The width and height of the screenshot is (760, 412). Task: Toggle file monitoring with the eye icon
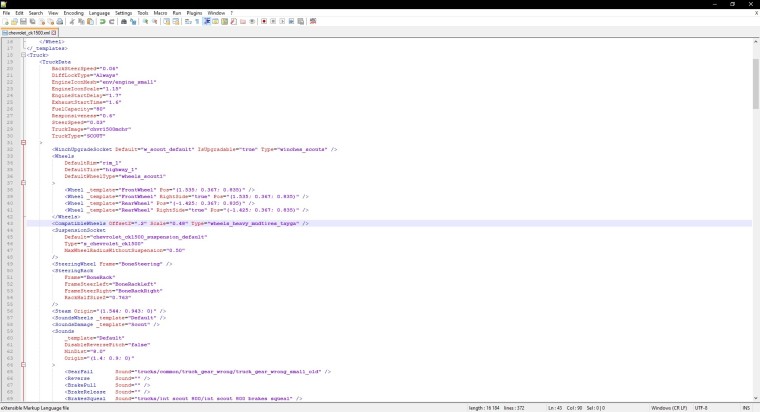pyautogui.click(x=252, y=21)
